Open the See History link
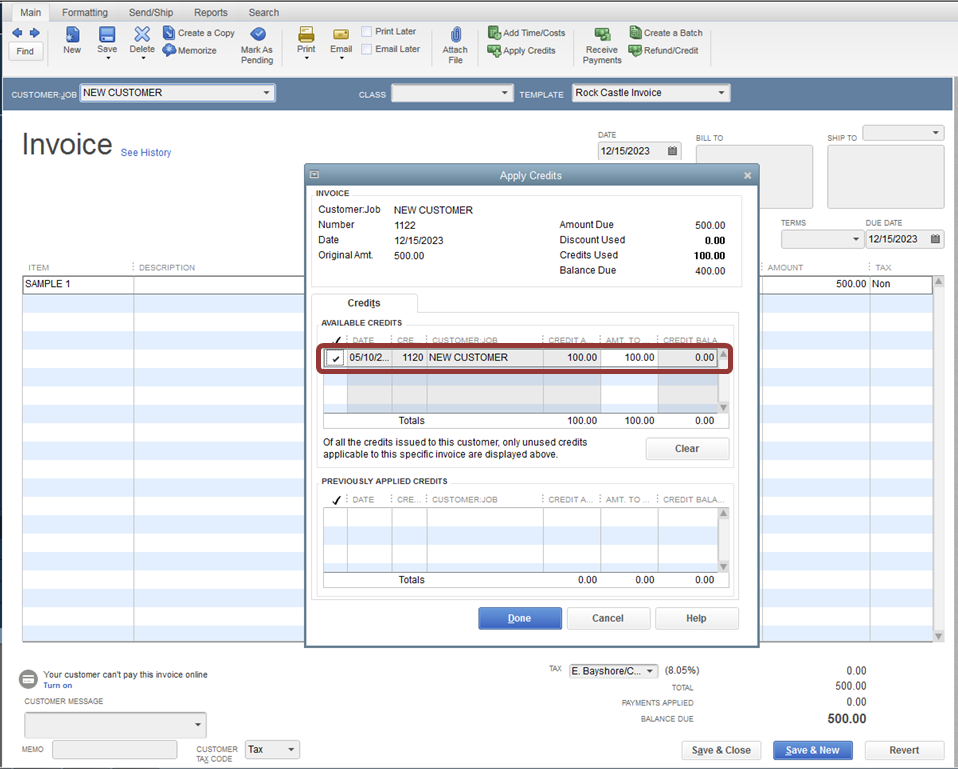 [146, 153]
